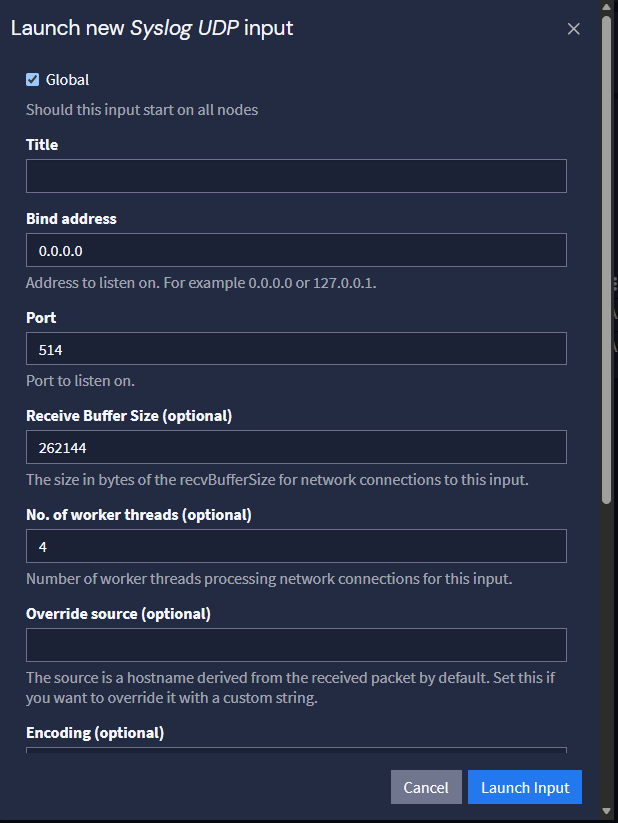Click the vertical scrollbar thumb
This screenshot has width=618, height=823.
(x=606, y=260)
